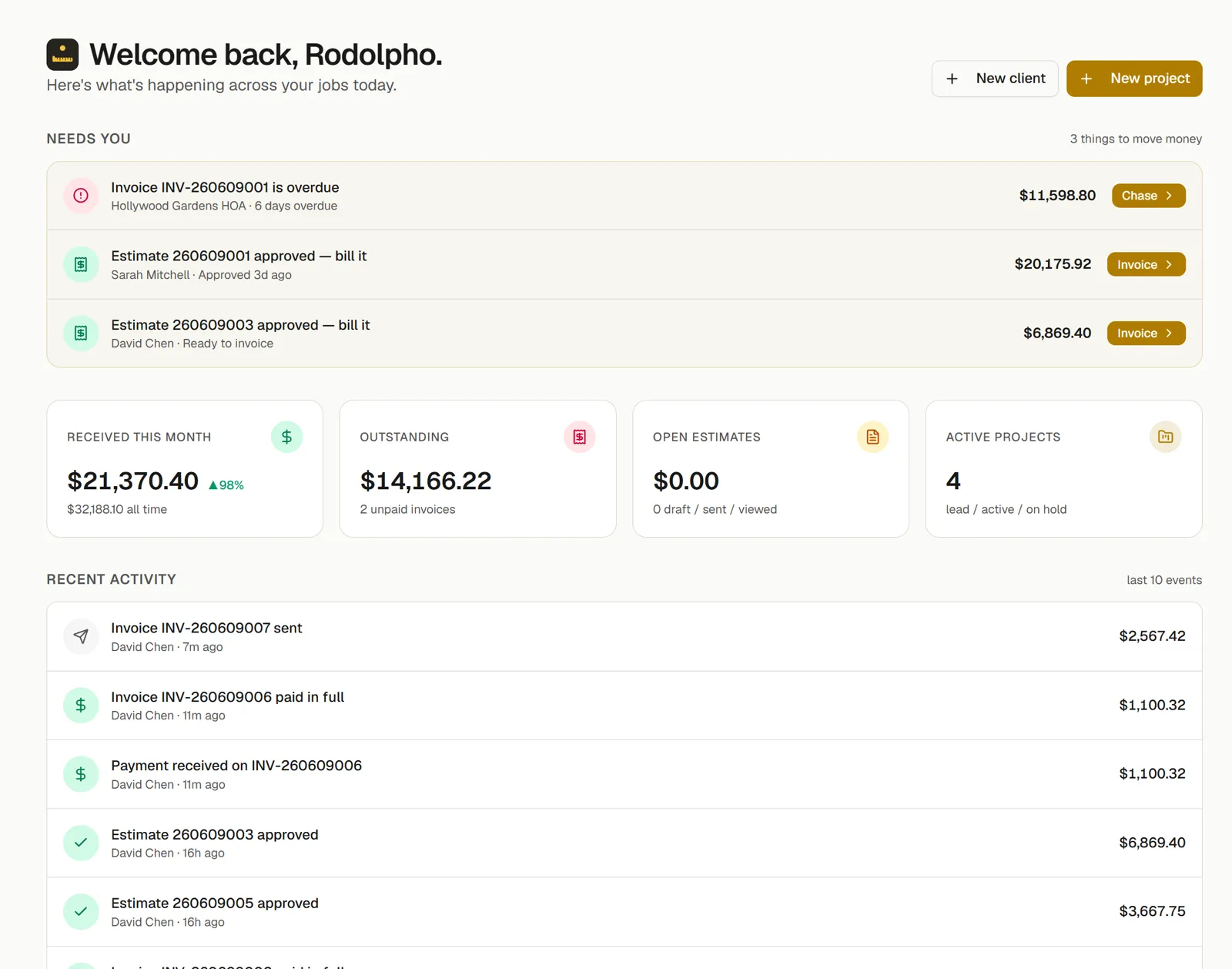Click the red receipt icon on Outstanding card
Viewport: 1232px width, 969px height.
pos(580,437)
